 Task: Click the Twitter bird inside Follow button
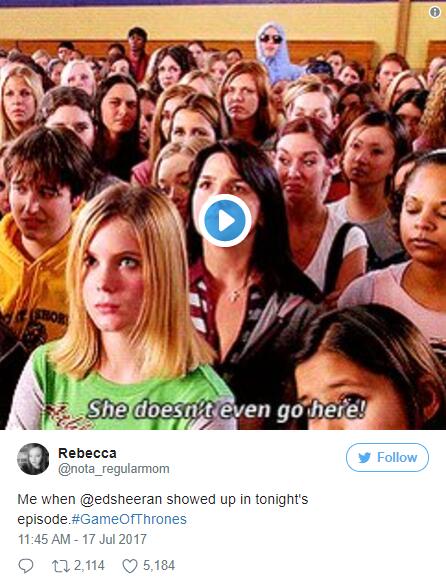click(x=365, y=458)
